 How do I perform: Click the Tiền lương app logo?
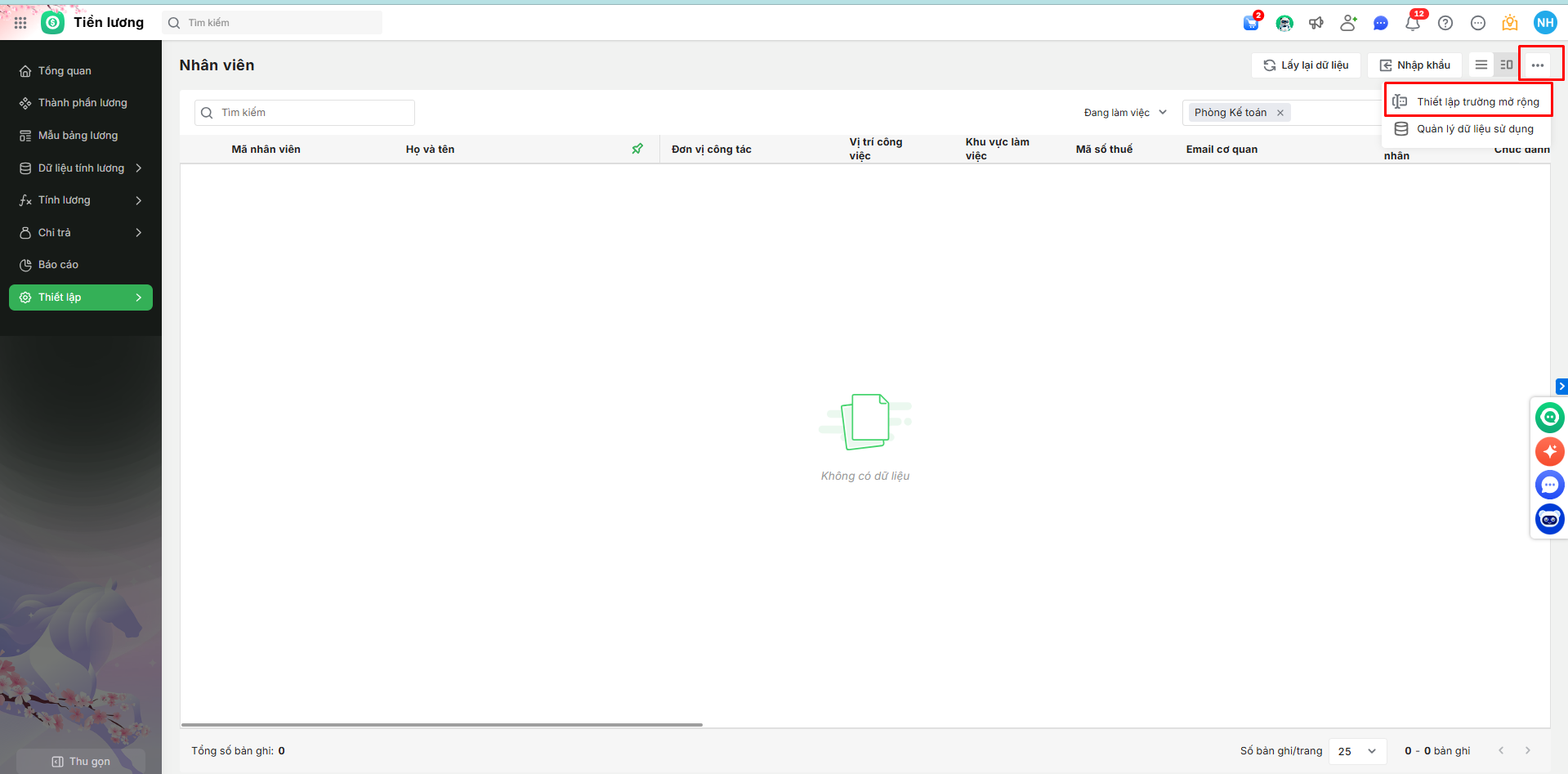click(53, 23)
